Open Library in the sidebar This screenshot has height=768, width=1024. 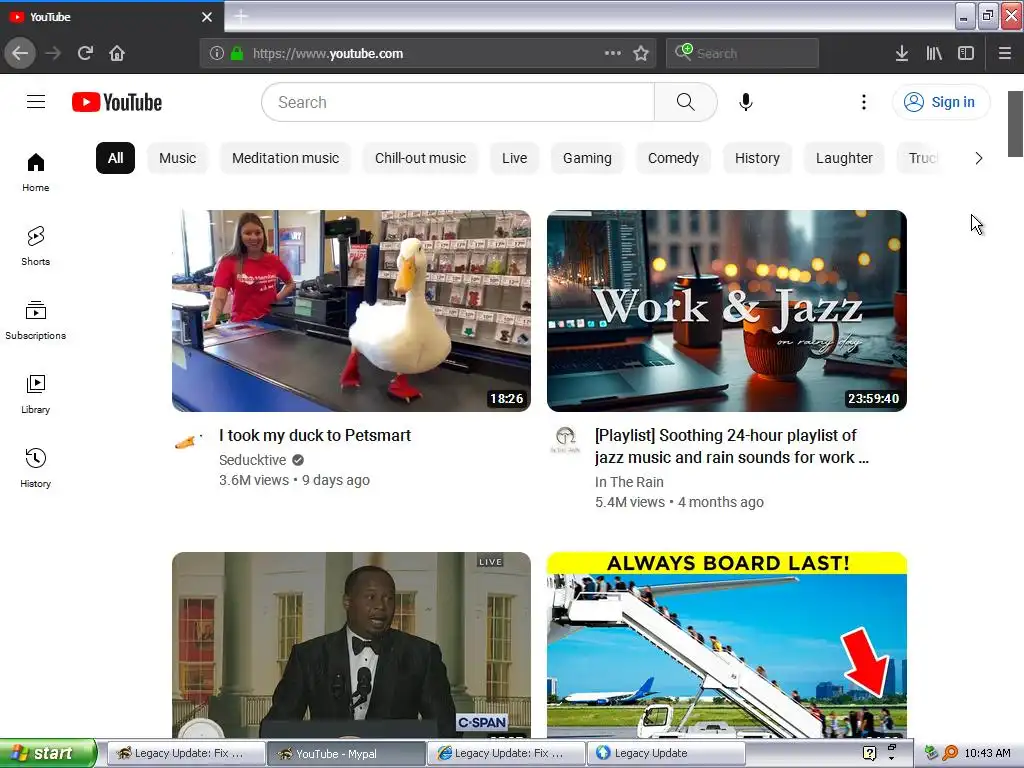35,394
